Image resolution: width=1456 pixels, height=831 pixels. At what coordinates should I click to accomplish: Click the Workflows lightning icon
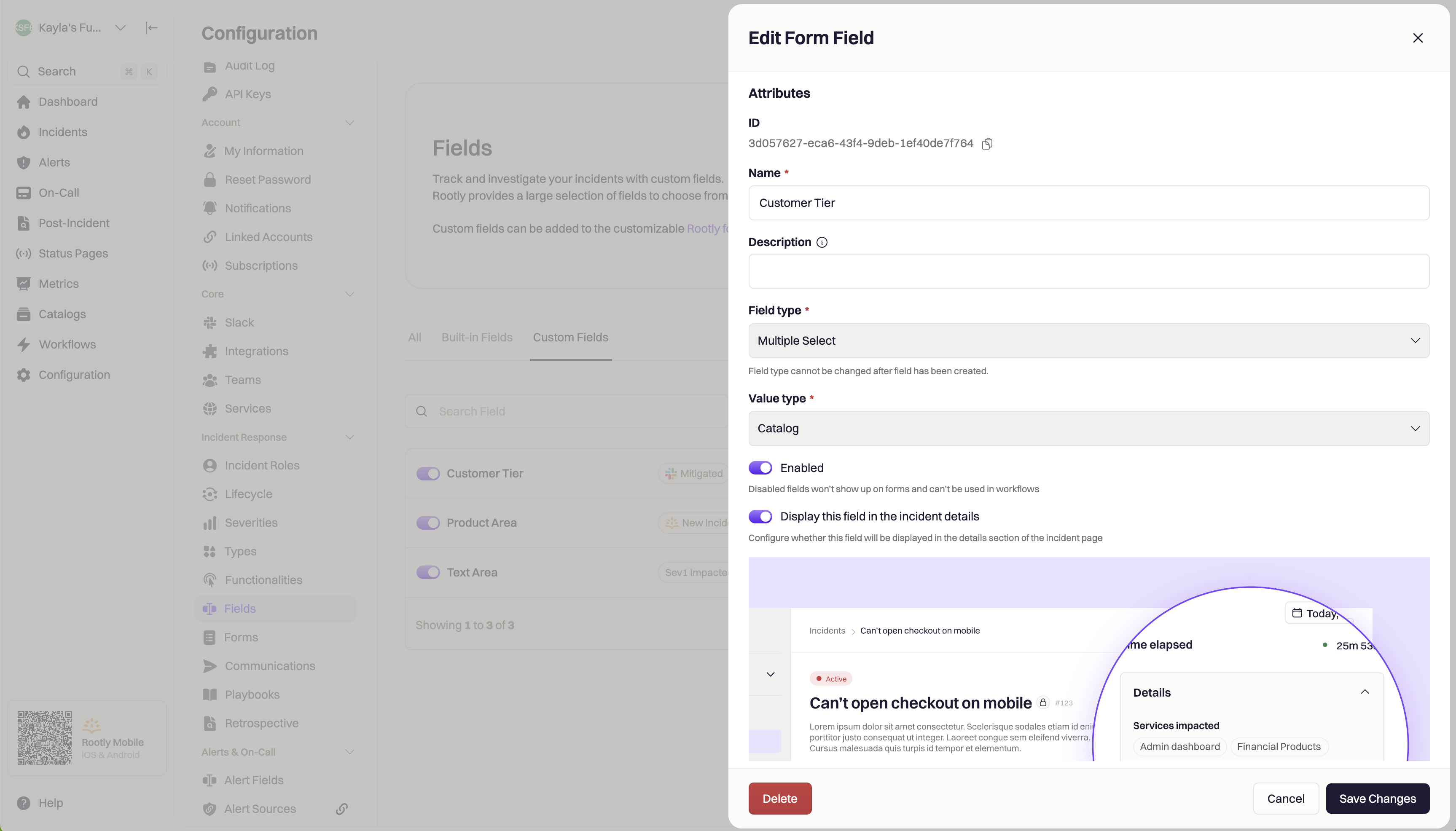[24, 344]
